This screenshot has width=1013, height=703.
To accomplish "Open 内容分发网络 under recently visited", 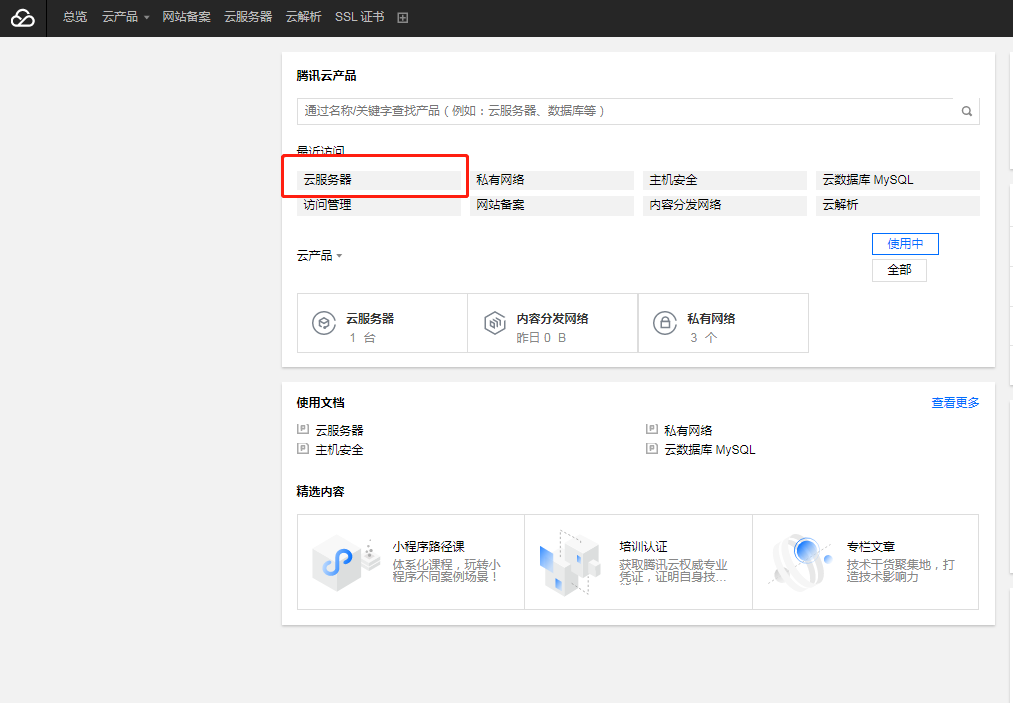I will [x=725, y=205].
